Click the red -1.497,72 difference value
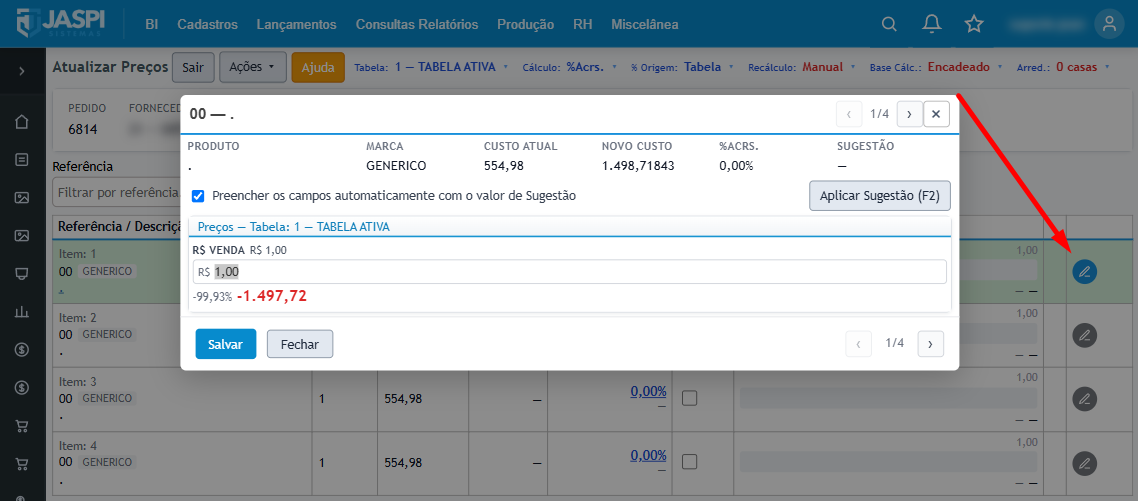Image resolution: width=1138 pixels, height=501 pixels. pos(271,296)
